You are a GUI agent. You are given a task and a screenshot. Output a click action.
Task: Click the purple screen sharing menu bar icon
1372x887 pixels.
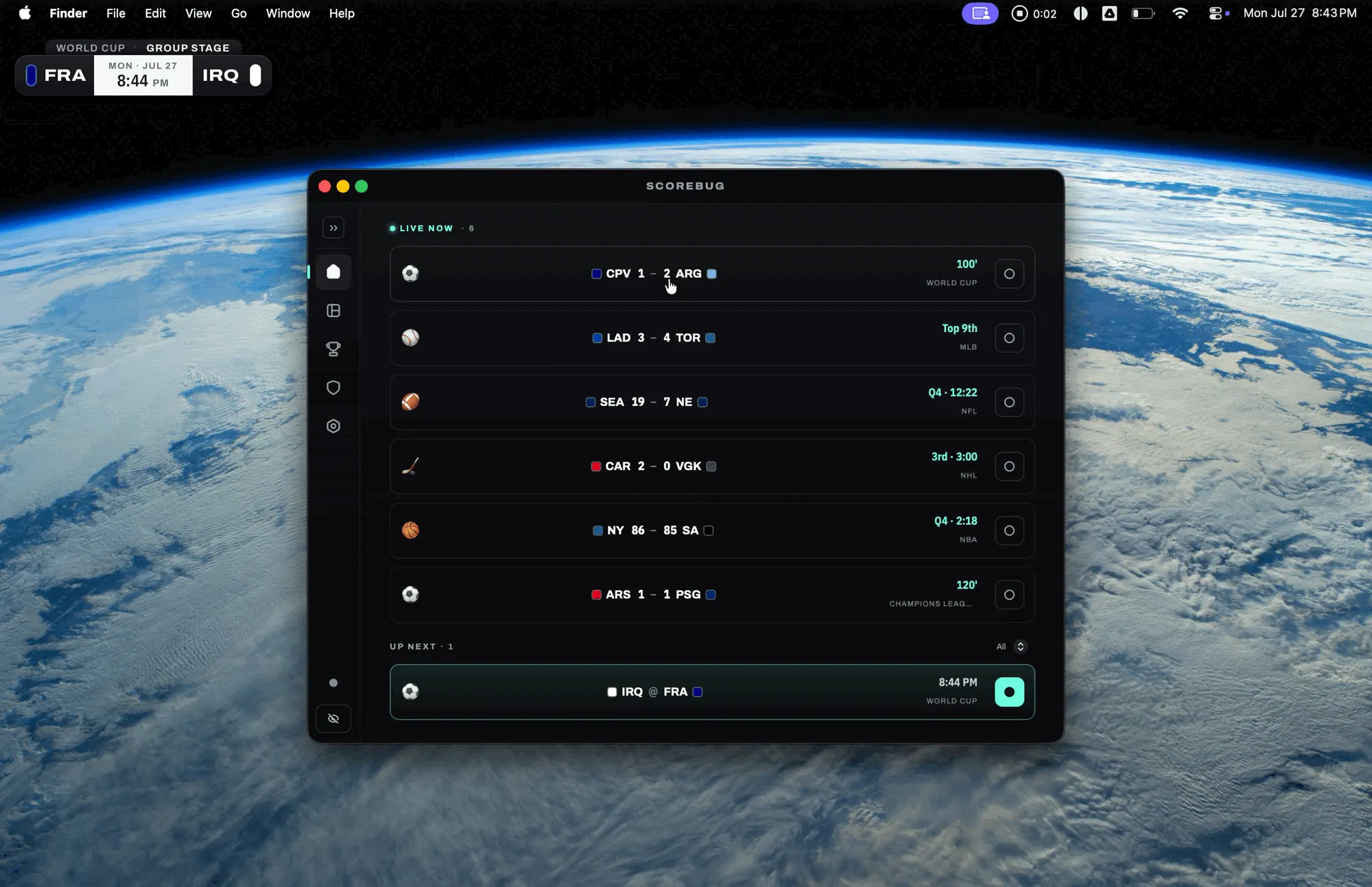point(980,13)
